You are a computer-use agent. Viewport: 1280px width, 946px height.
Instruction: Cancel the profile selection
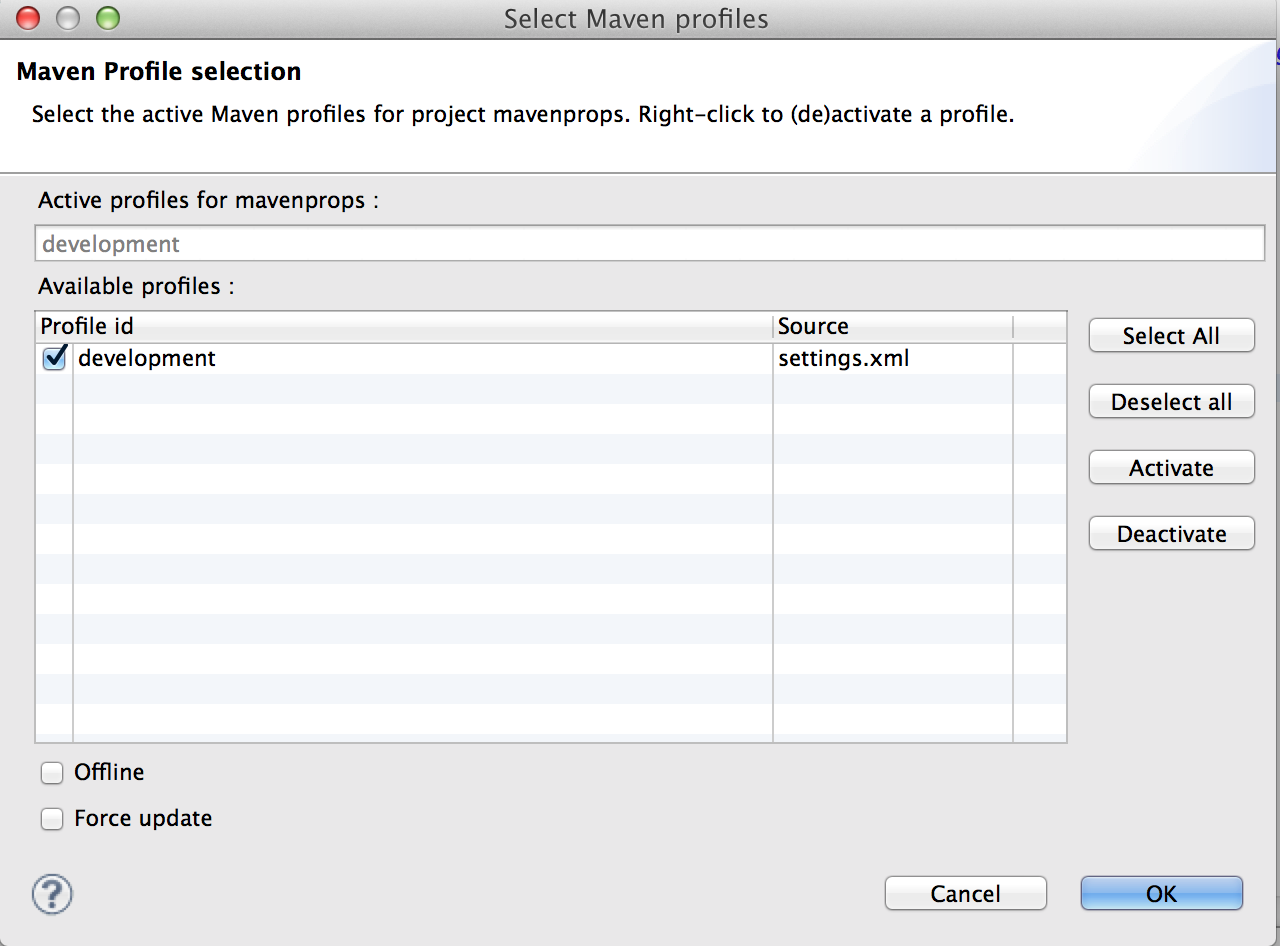(x=966, y=893)
